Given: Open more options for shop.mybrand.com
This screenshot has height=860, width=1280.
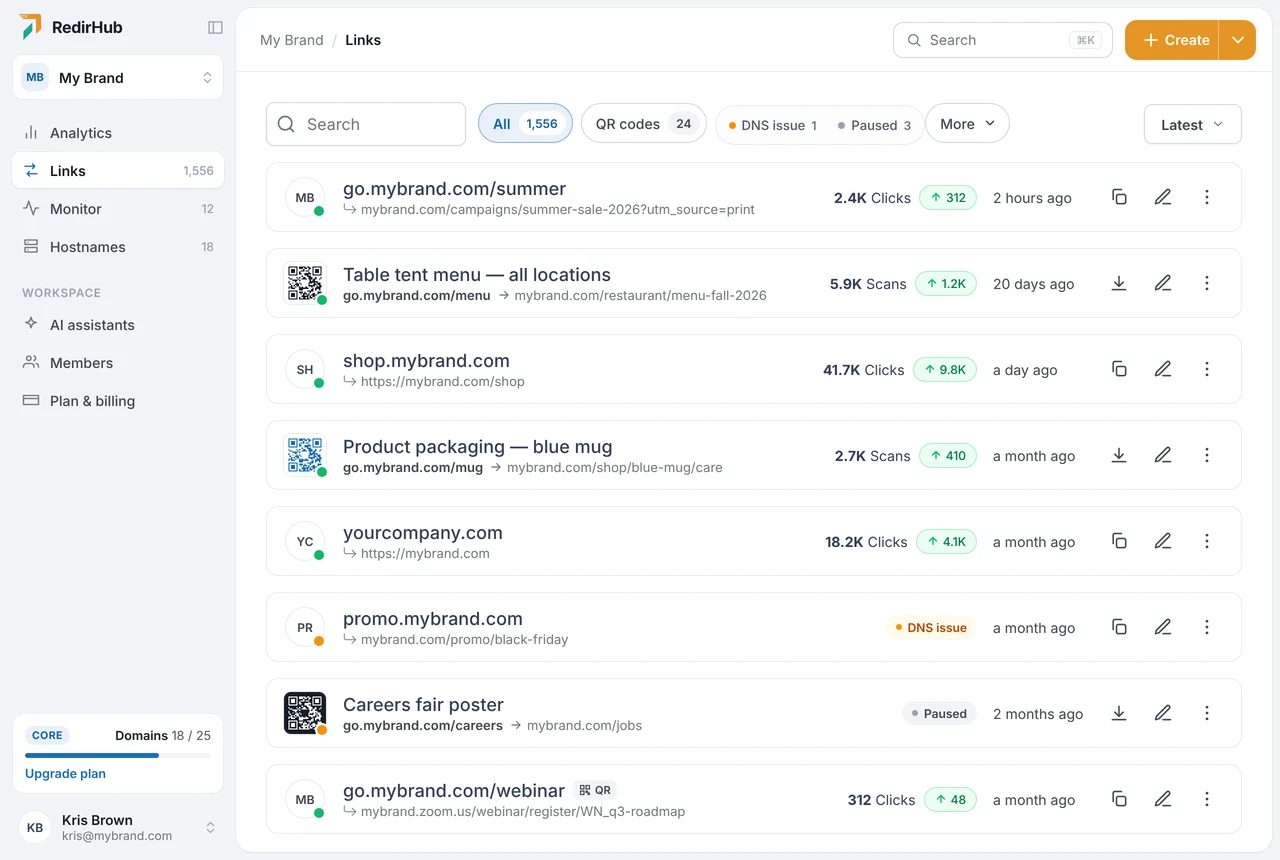Looking at the screenshot, I should point(1207,369).
